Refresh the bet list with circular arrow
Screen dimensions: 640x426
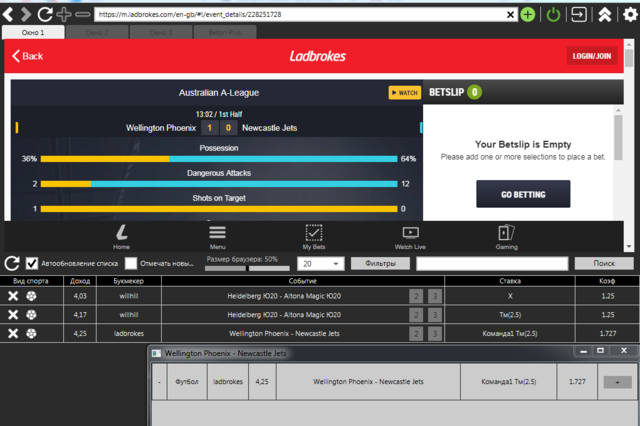point(12,263)
